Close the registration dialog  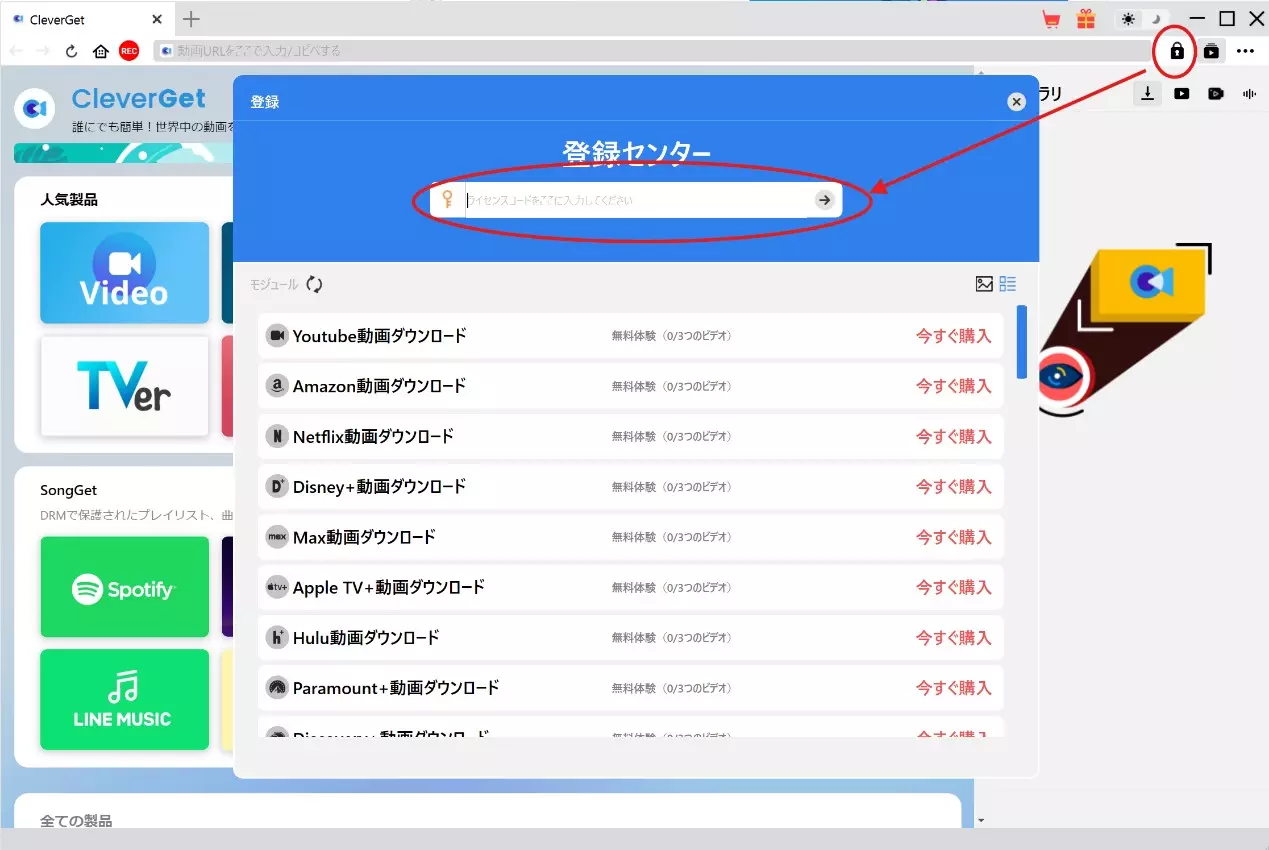1016,101
